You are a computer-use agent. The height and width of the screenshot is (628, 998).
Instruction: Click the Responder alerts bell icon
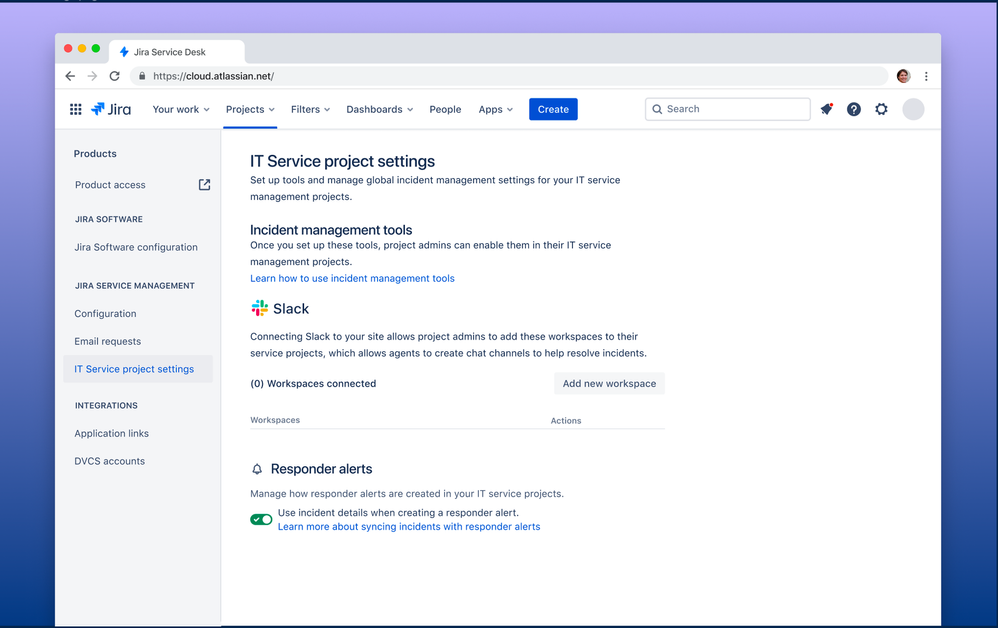[257, 469]
